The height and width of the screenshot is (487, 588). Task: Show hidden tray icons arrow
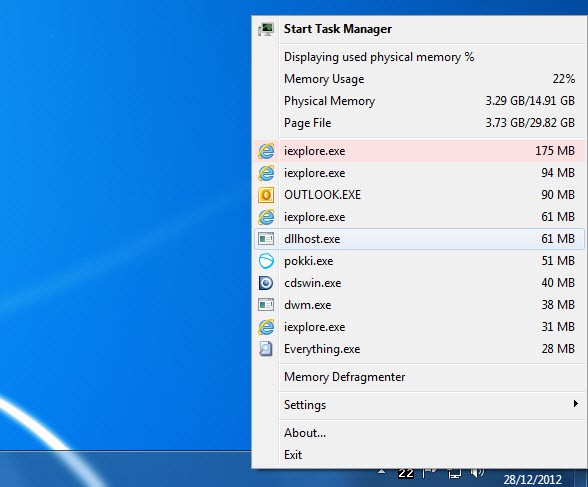coord(381,472)
